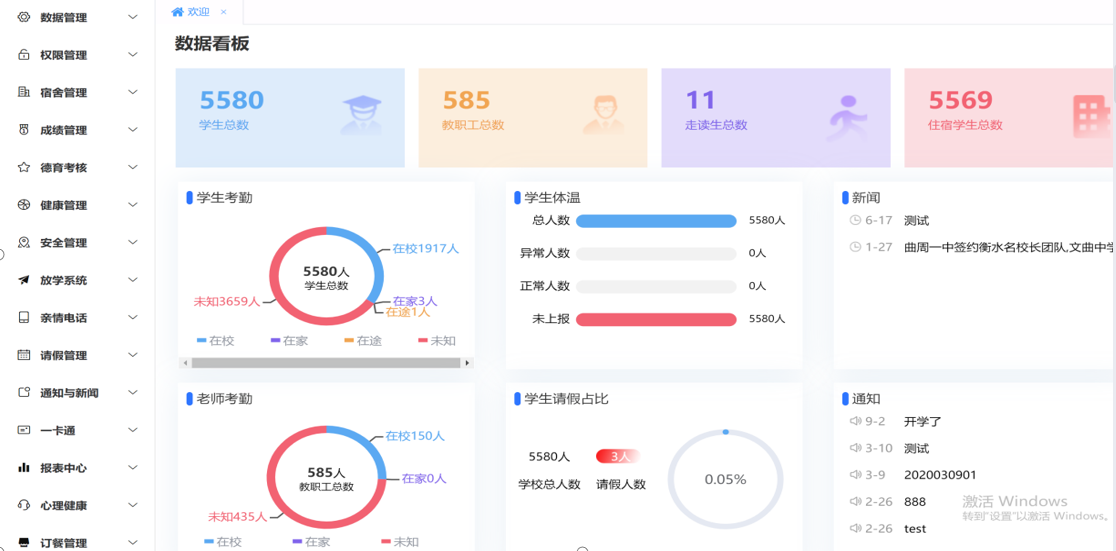Expand the 德育考核 menu chevron

tap(132, 167)
